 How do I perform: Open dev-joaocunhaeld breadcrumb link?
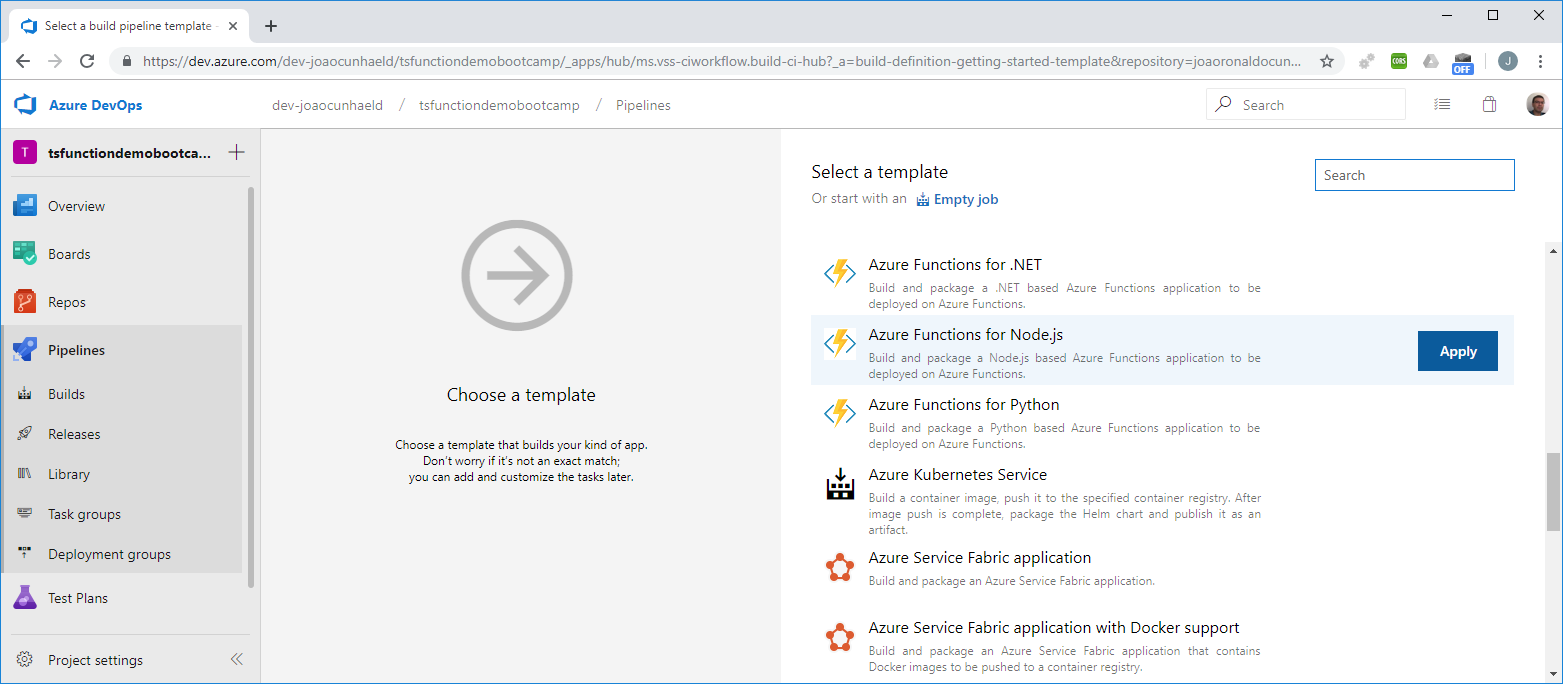(327, 105)
